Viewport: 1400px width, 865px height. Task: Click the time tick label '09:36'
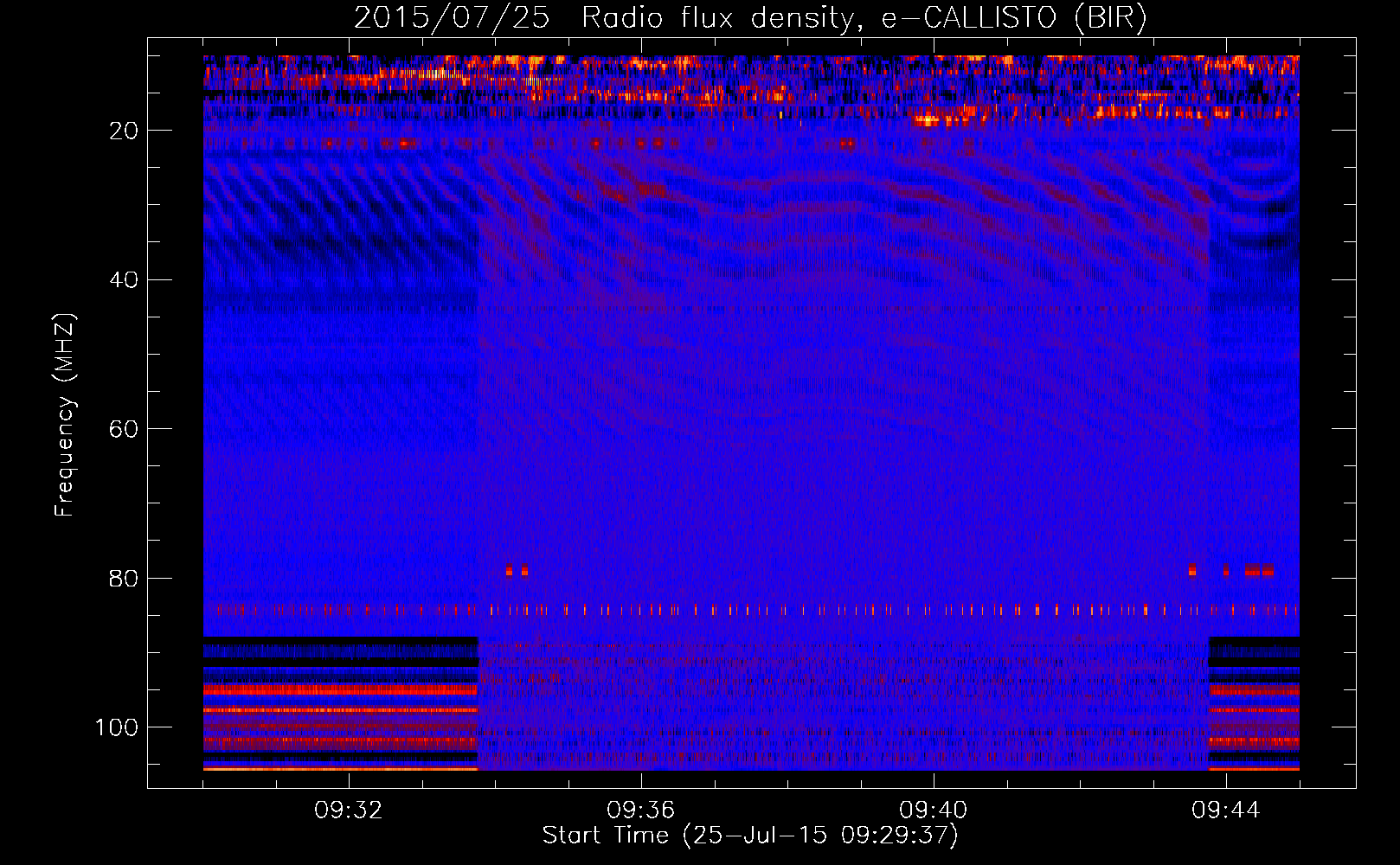pyautogui.click(x=641, y=811)
